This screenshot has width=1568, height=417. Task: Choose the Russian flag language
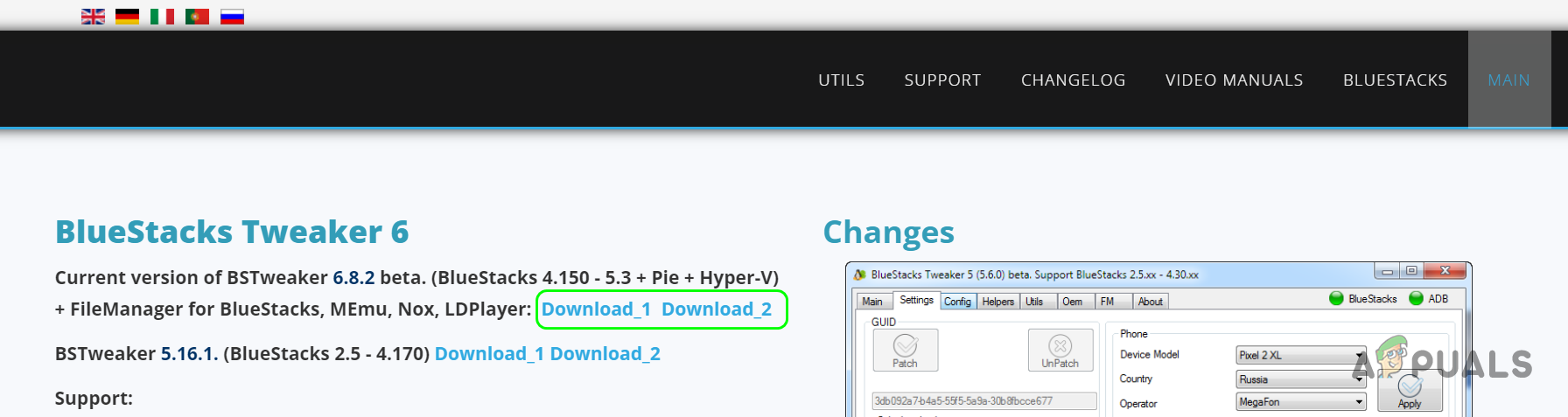tap(232, 17)
